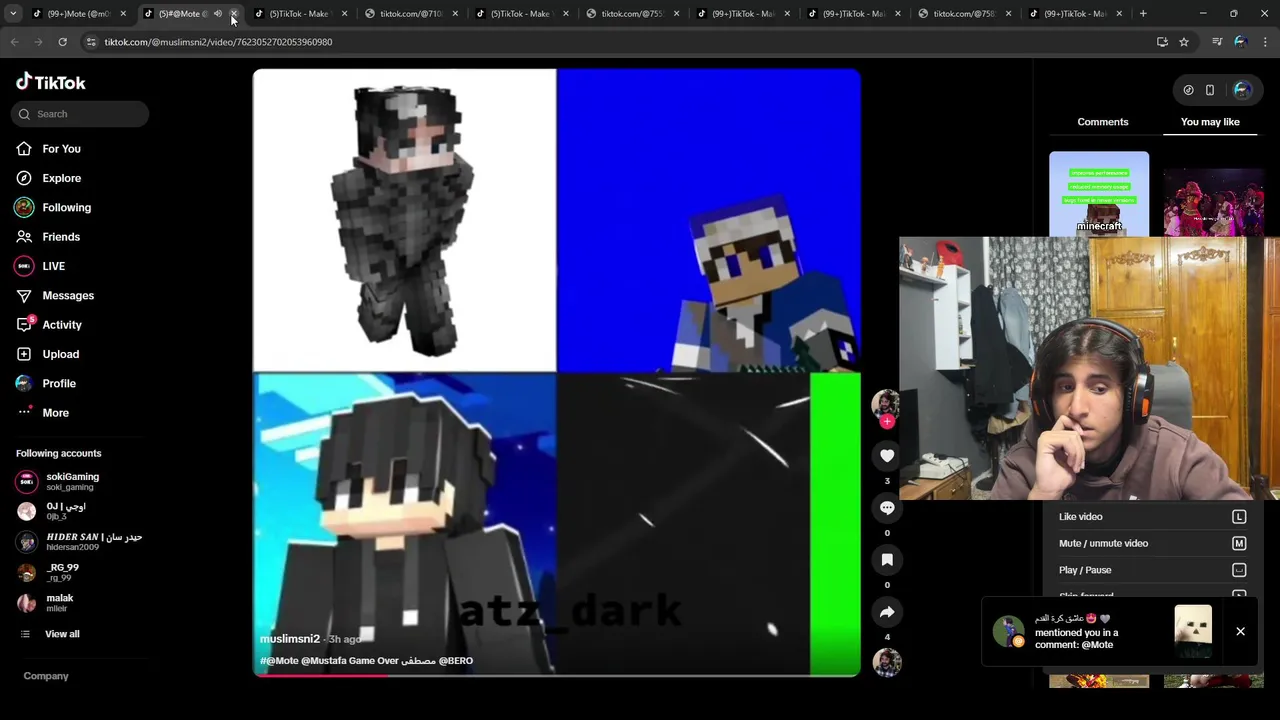View site information icon in the address bar

click(x=91, y=42)
